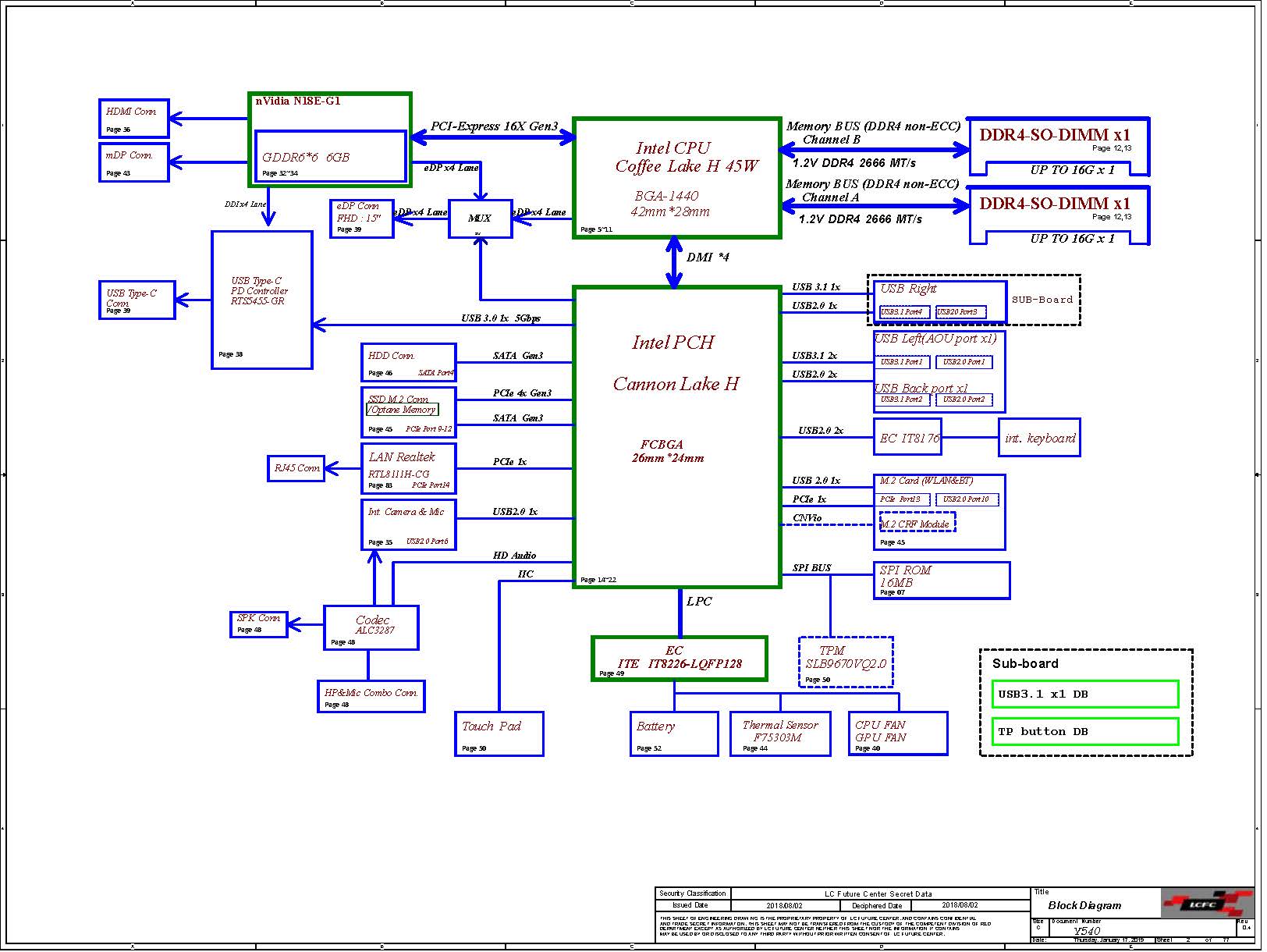
Task: Click the M.2 Card (WLAN&BT) label
Action: (927, 481)
